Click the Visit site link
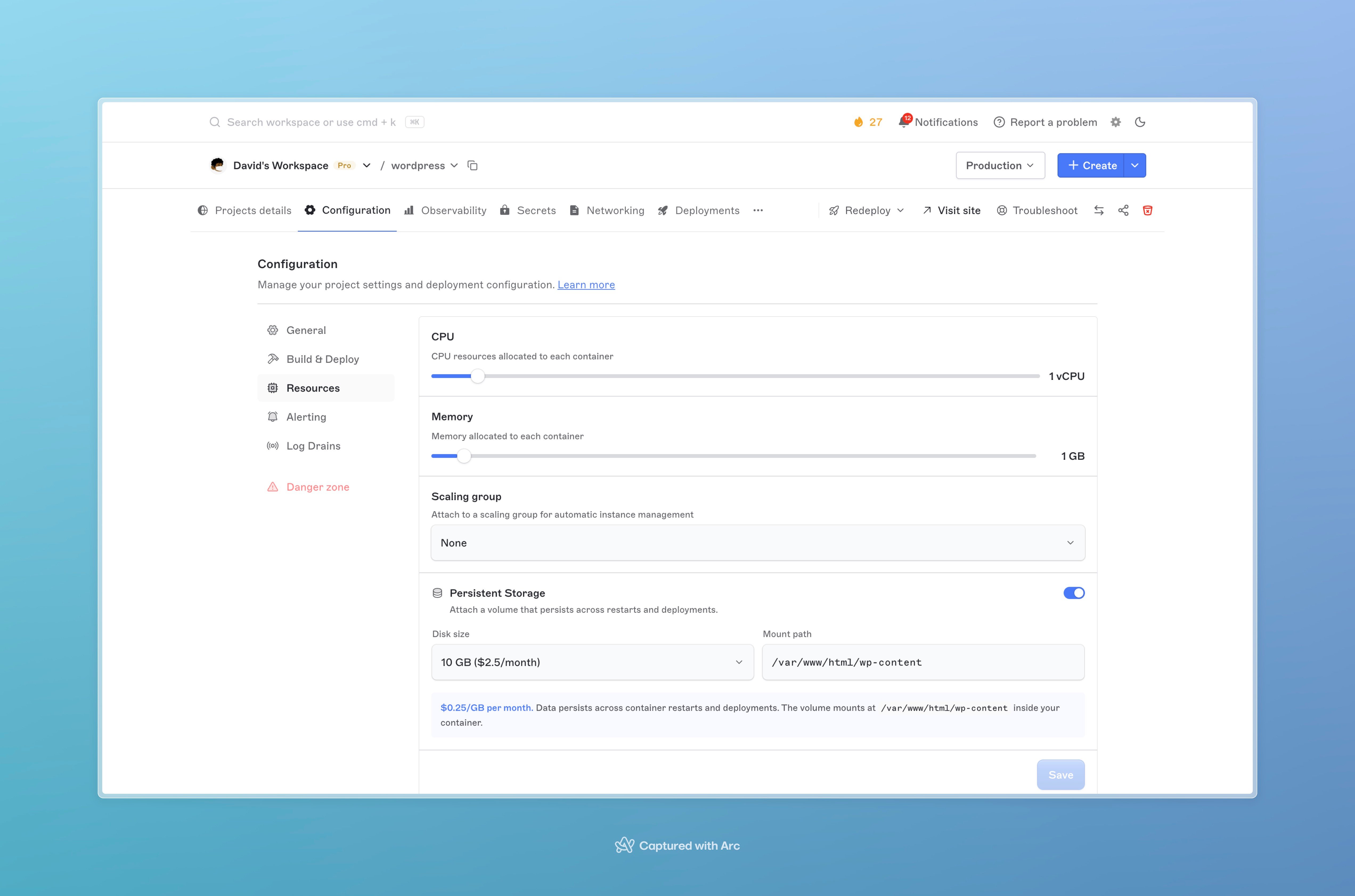The height and width of the screenshot is (896, 1355). [951, 210]
